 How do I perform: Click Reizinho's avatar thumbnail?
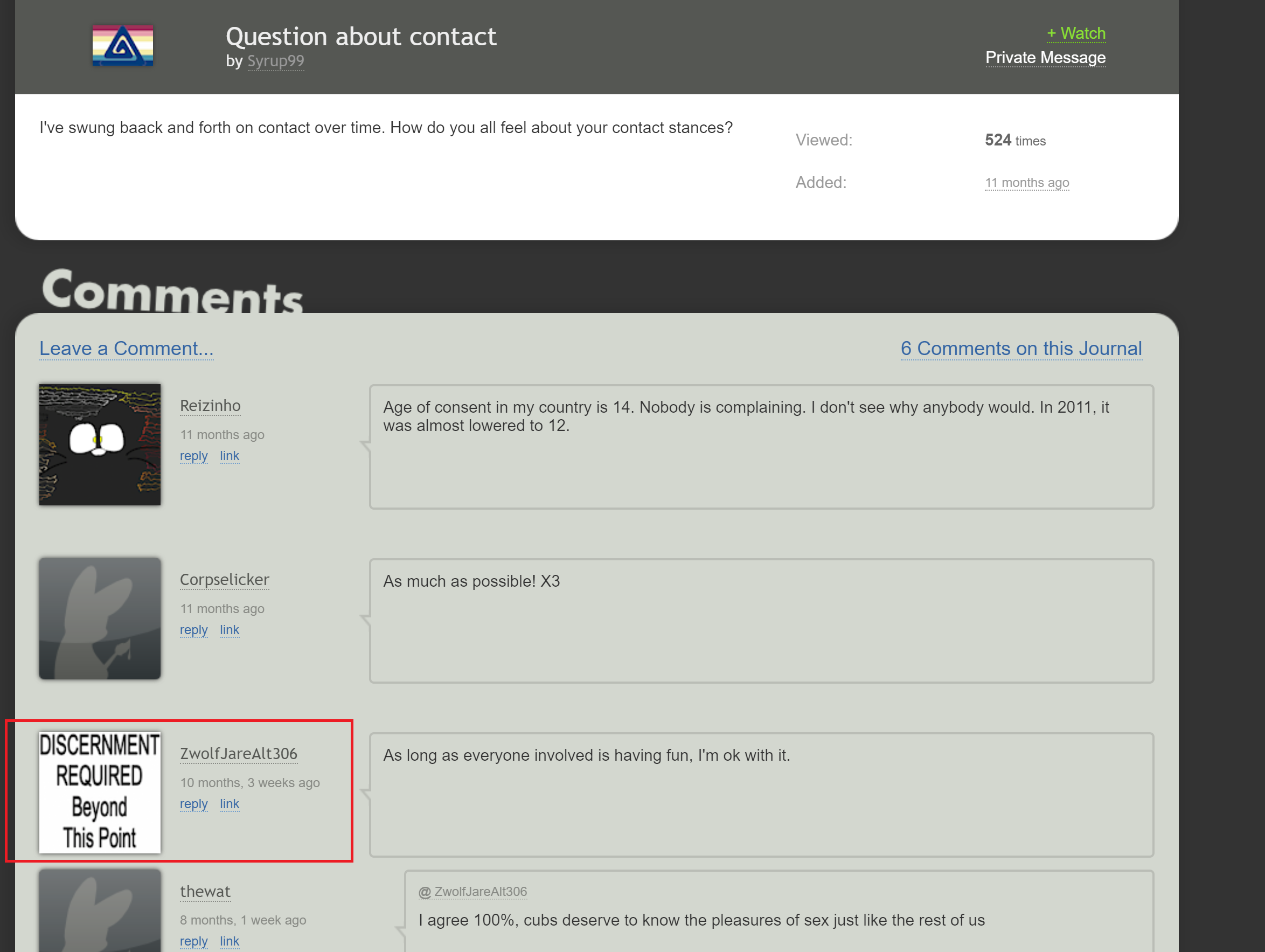(100, 444)
